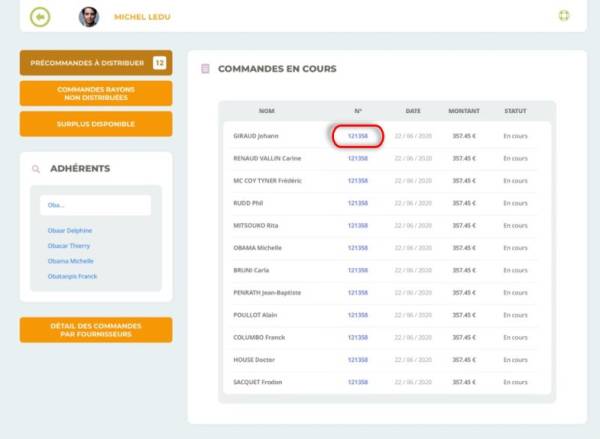
Task: Click the ADHÉRENTS panel heading
Action: click(x=80, y=169)
